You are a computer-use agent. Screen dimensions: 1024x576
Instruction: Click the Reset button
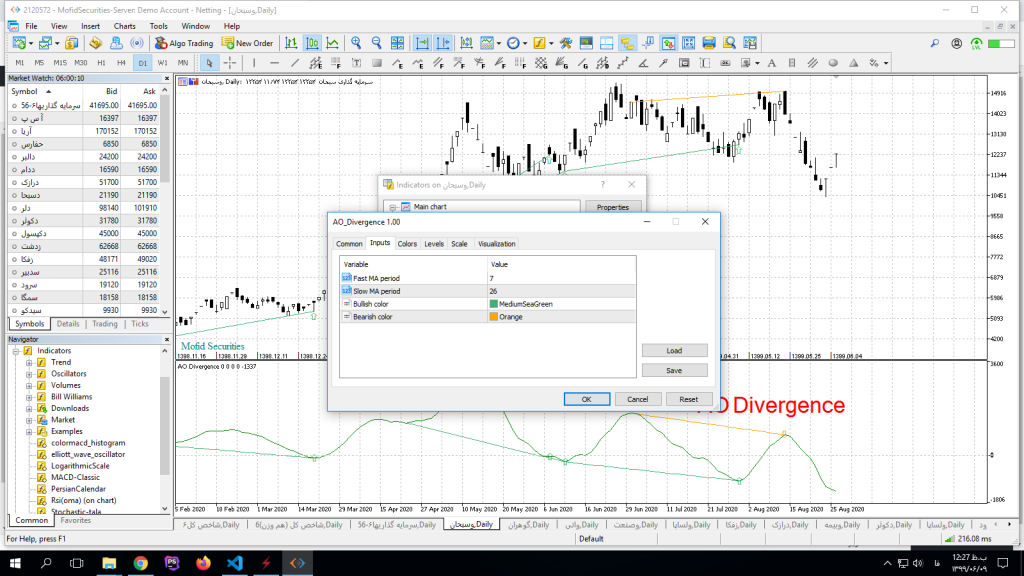pos(688,399)
